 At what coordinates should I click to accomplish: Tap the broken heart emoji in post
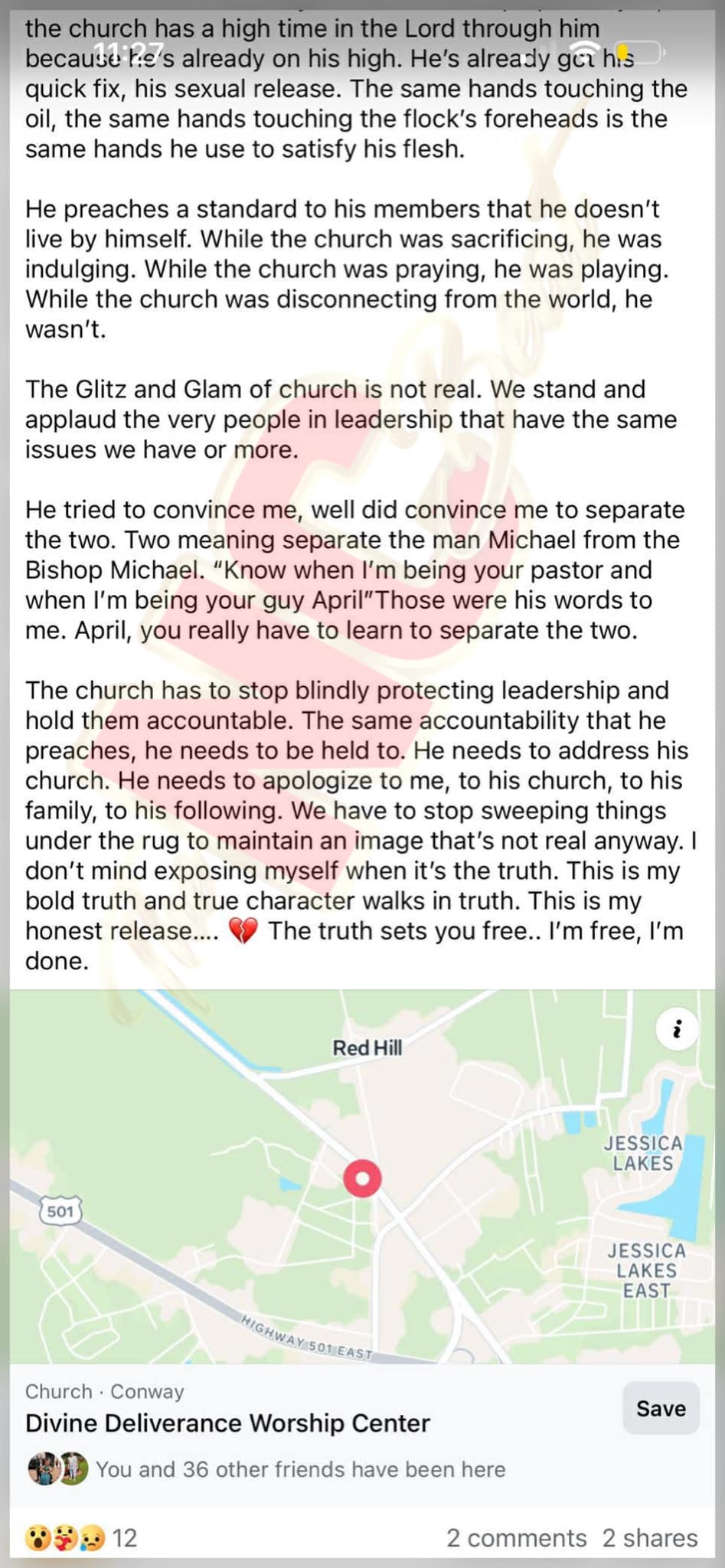pos(243,931)
